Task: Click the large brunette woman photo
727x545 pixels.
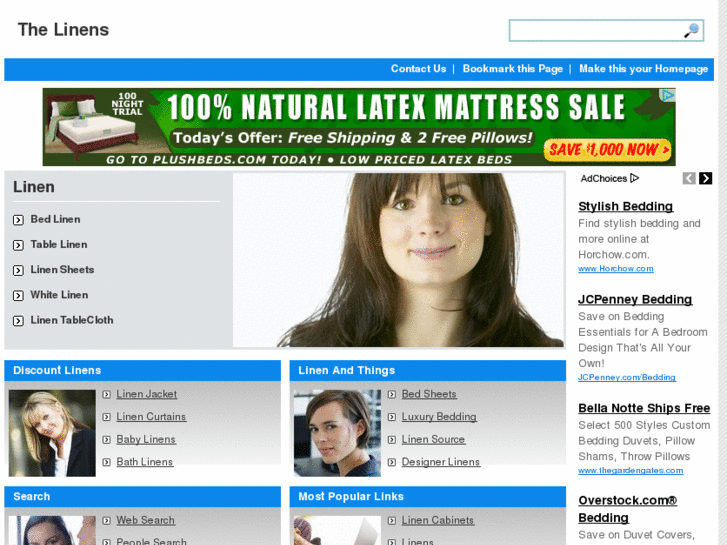Action: [x=399, y=260]
